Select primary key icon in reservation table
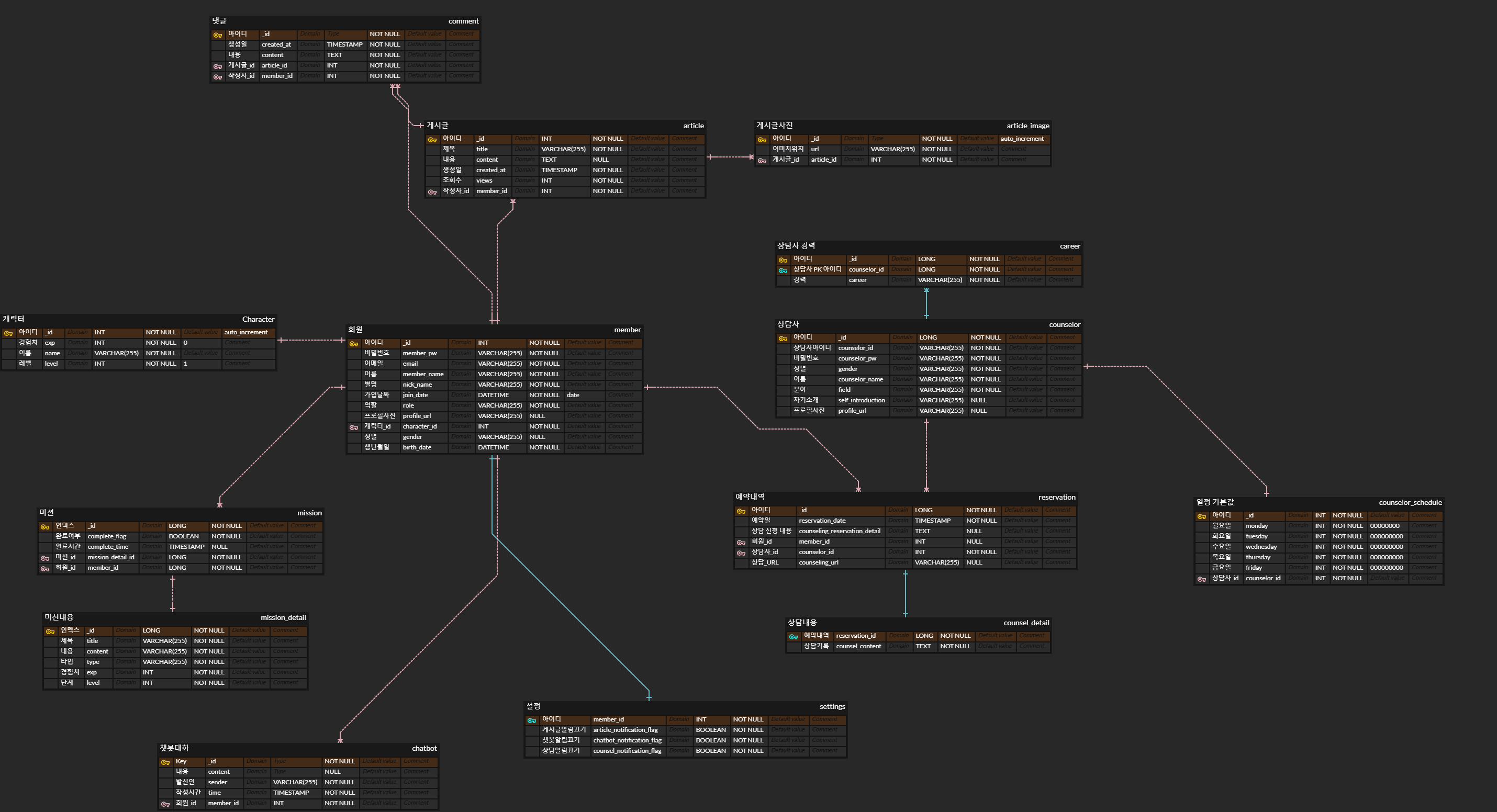 point(741,511)
